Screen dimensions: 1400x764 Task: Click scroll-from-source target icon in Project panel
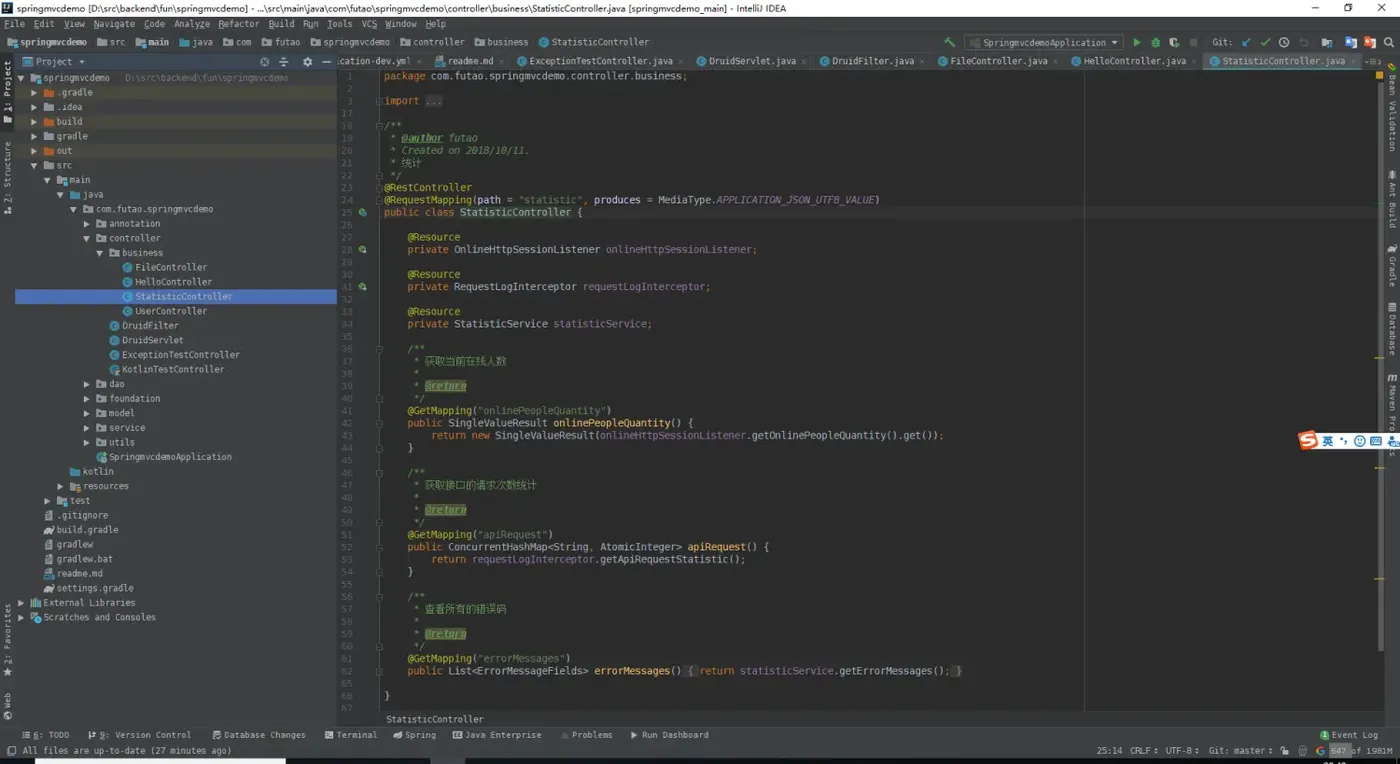click(265, 61)
